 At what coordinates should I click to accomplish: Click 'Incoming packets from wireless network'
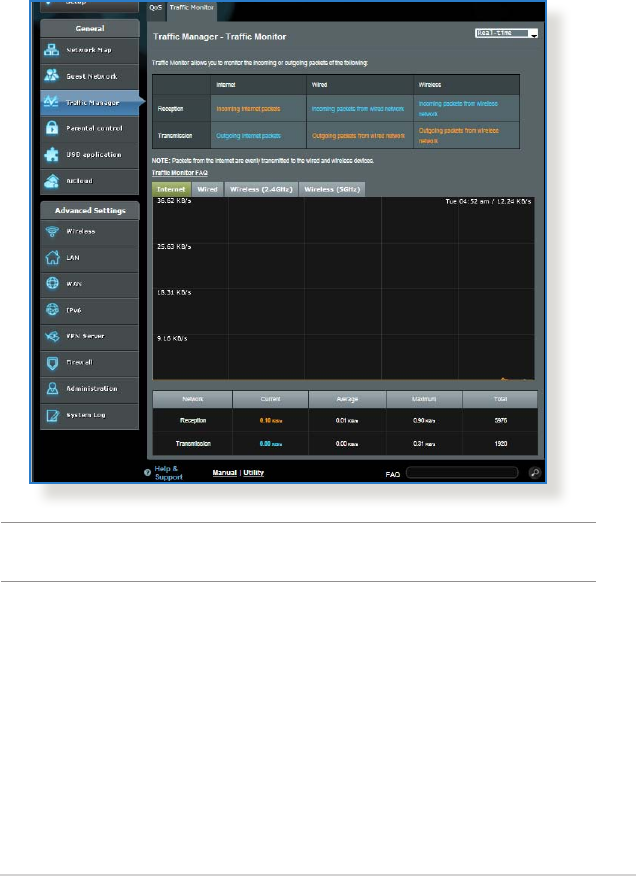(x=458, y=108)
